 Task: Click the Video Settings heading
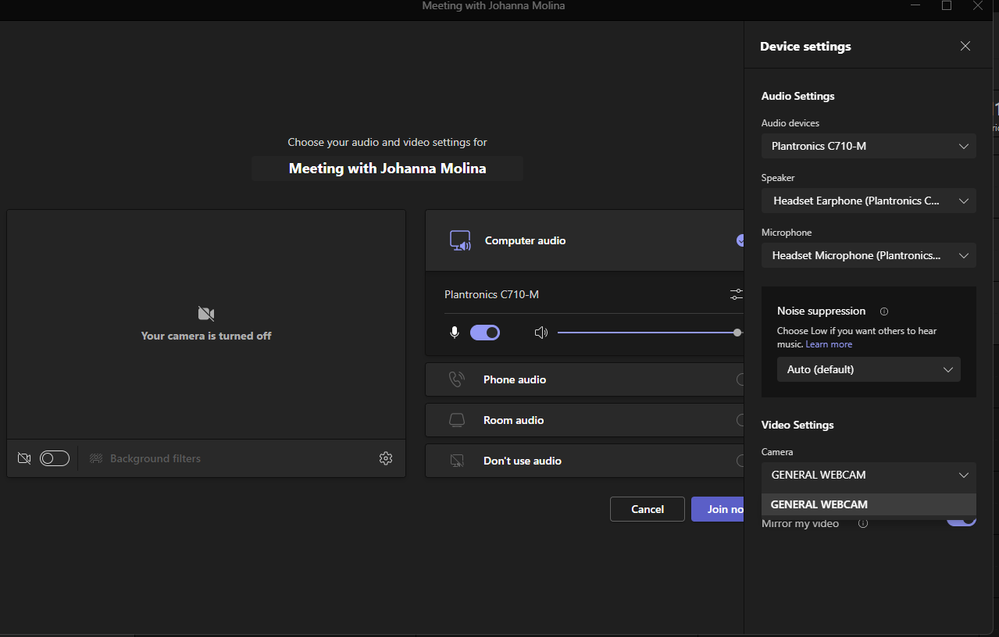[797, 425]
